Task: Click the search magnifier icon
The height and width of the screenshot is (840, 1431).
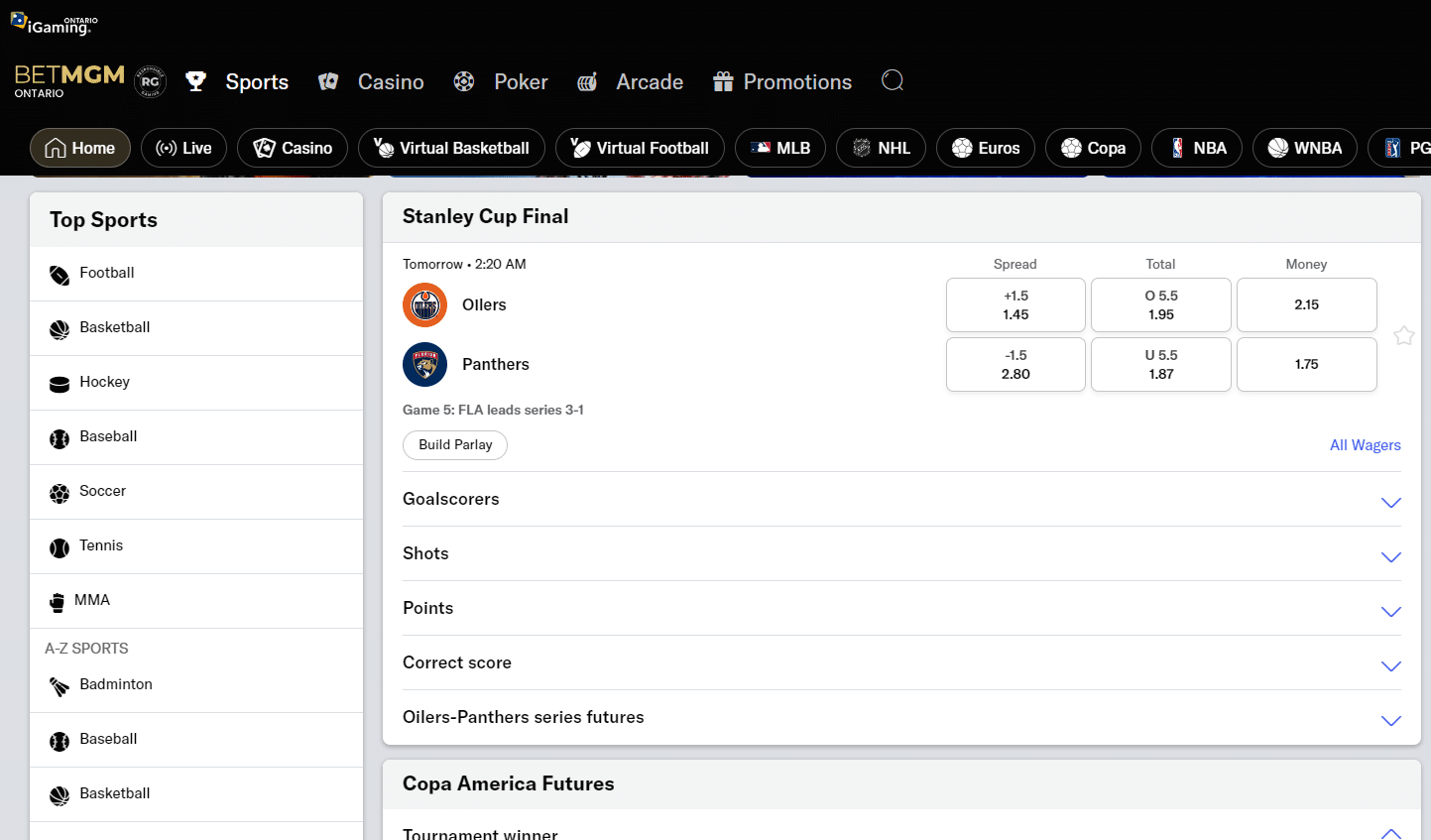Action: click(892, 80)
